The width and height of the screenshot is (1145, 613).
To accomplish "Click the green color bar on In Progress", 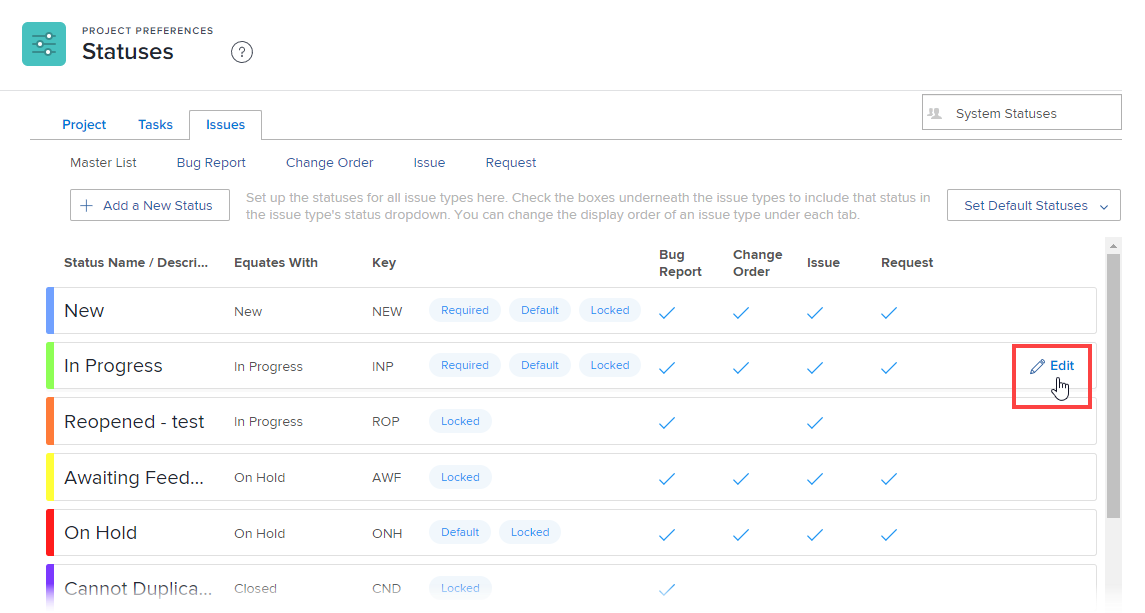I will [50, 366].
